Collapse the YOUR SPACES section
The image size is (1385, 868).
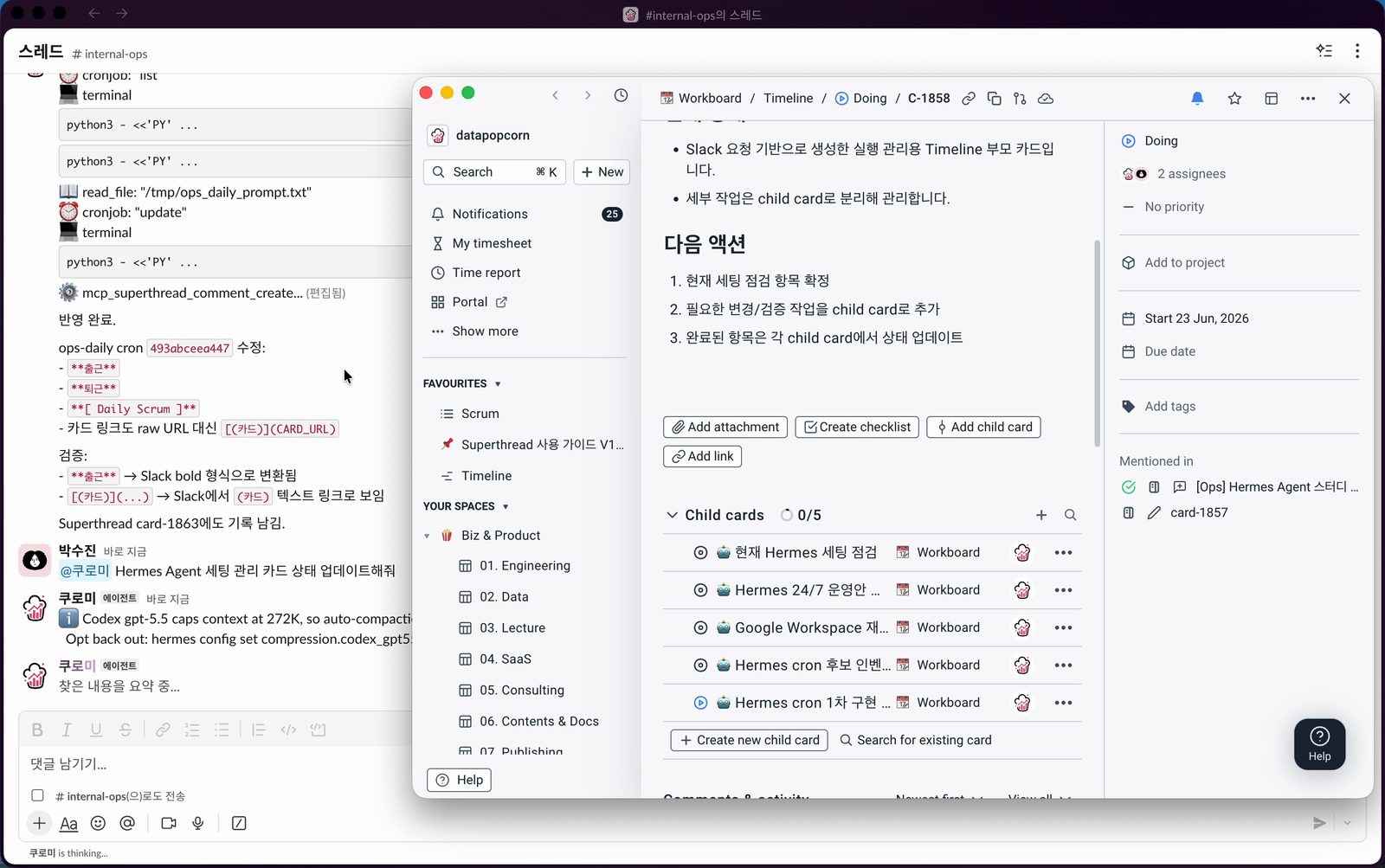click(x=506, y=506)
